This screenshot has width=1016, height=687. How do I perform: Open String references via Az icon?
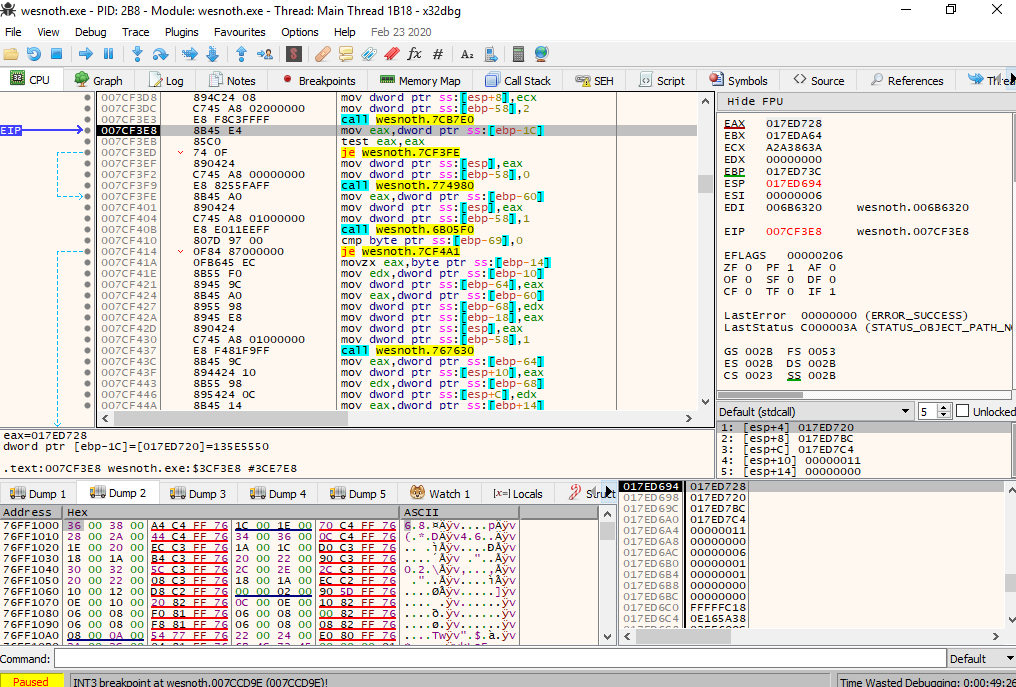pyautogui.click(x=467, y=54)
